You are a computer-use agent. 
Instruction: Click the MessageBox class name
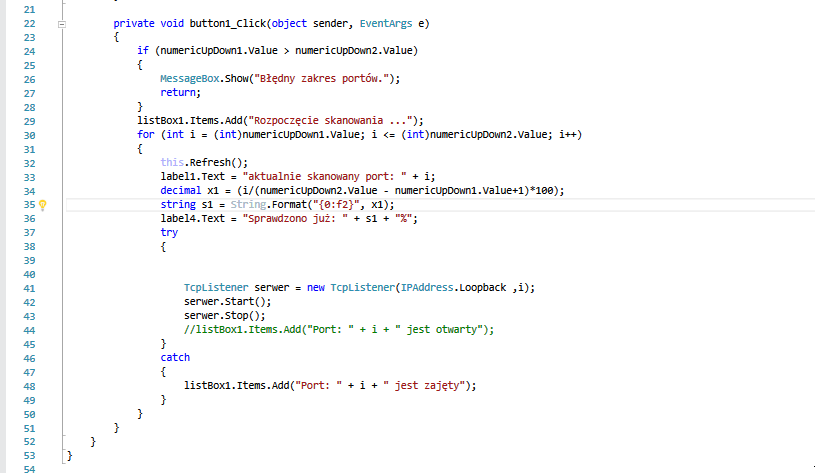pos(190,78)
